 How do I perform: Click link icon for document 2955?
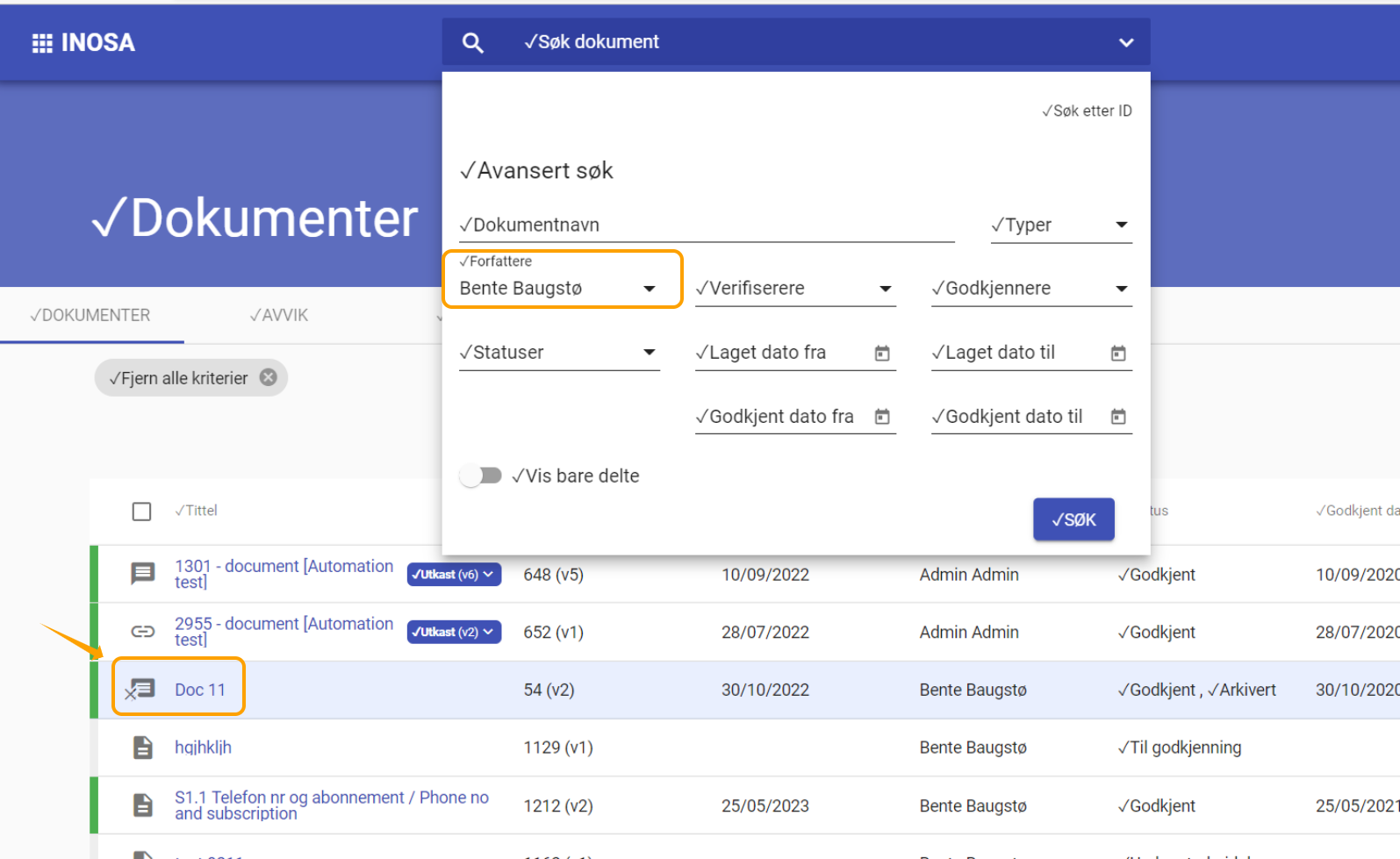pyautogui.click(x=142, y=632)
